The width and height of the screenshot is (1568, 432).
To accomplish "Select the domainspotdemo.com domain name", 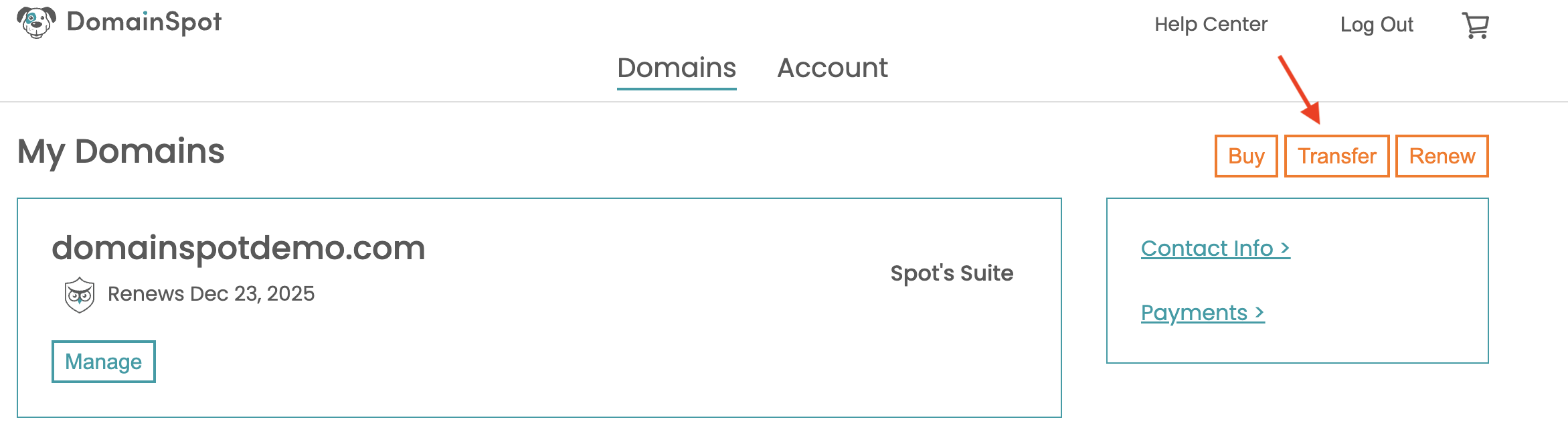I will (x=238, y=248).
